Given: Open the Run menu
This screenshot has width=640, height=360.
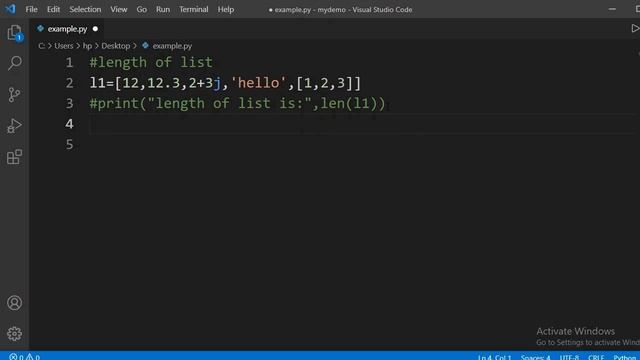Looking at the screenshot, I should tap(162, 9).
